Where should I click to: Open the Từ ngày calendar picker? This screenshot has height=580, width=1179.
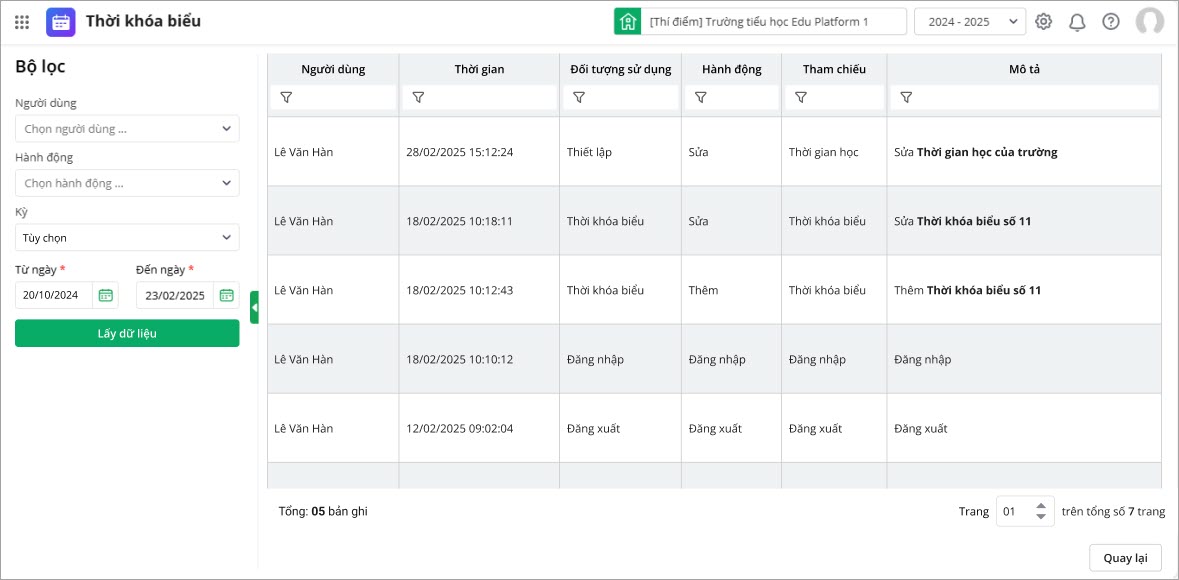[105, 295]
